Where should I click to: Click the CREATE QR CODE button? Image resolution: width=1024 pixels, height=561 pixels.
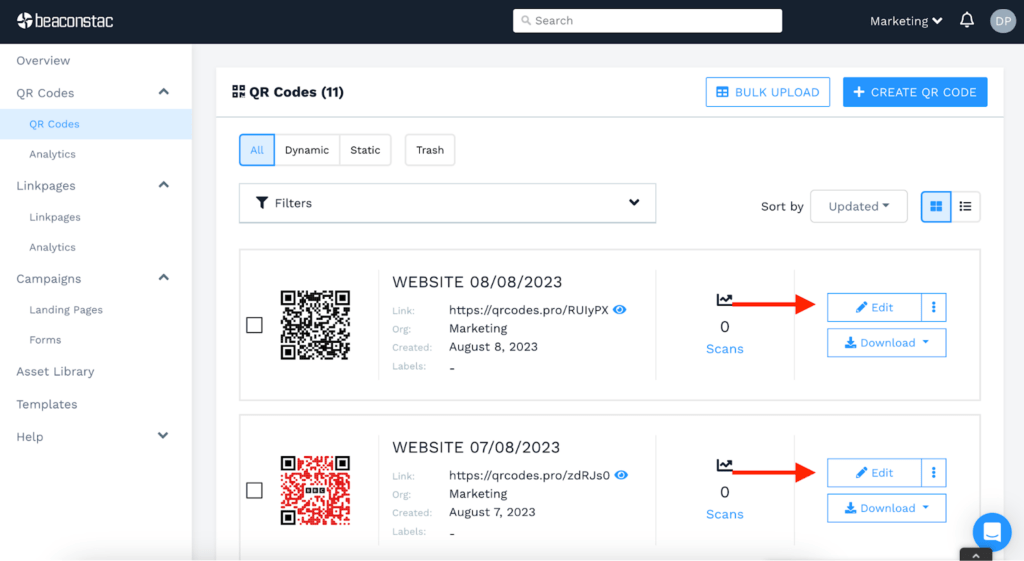tap(915, 92)
